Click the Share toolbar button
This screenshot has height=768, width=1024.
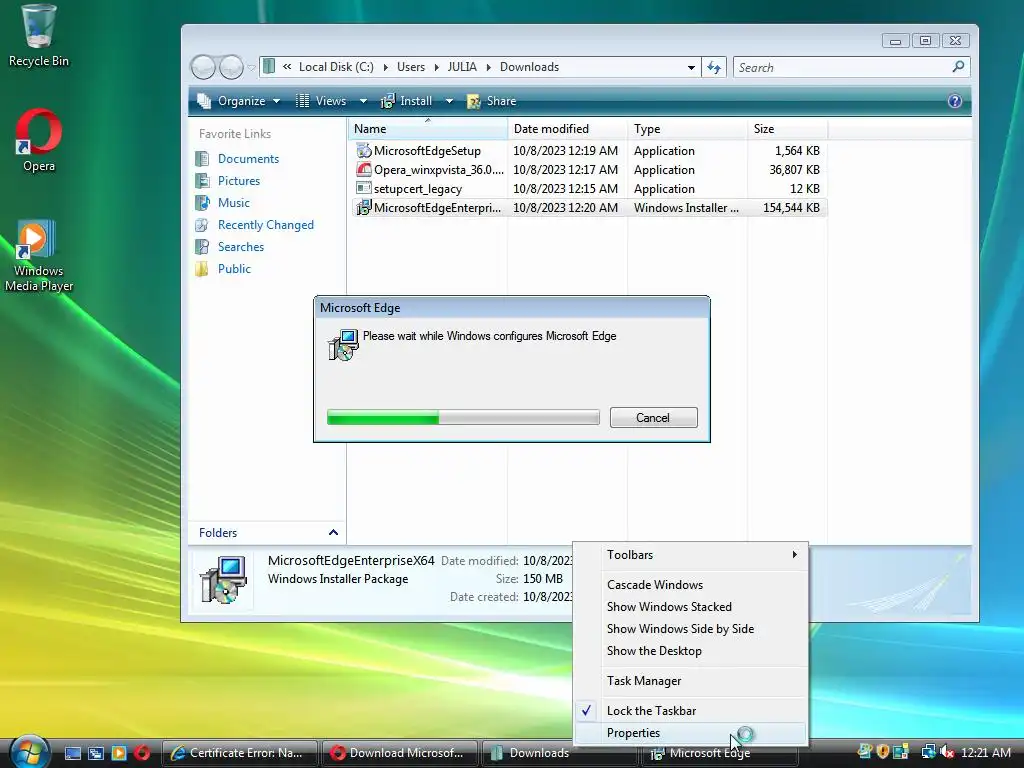[x=492, y=101]
